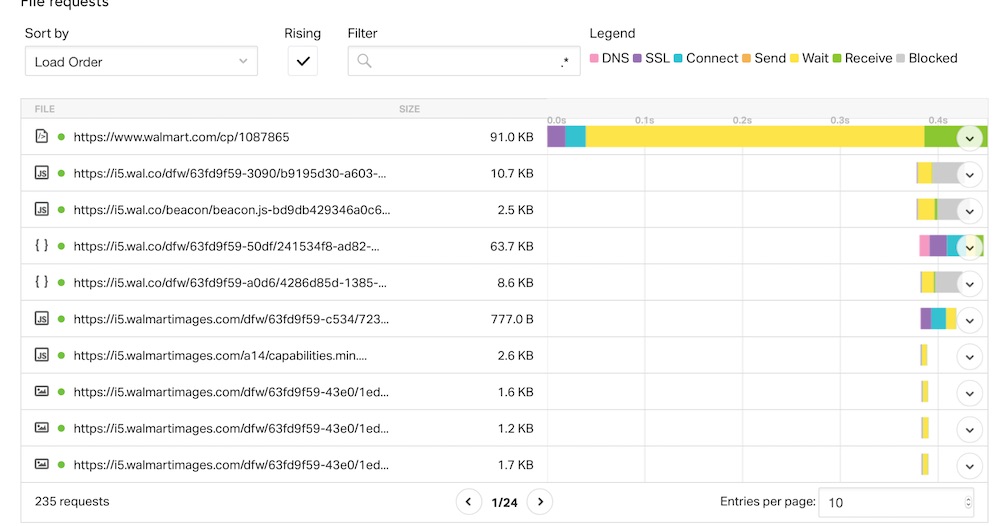Click green status dot for walmart.com/cp/1087865
The image size is (1000, 526).
coord(61,136)
